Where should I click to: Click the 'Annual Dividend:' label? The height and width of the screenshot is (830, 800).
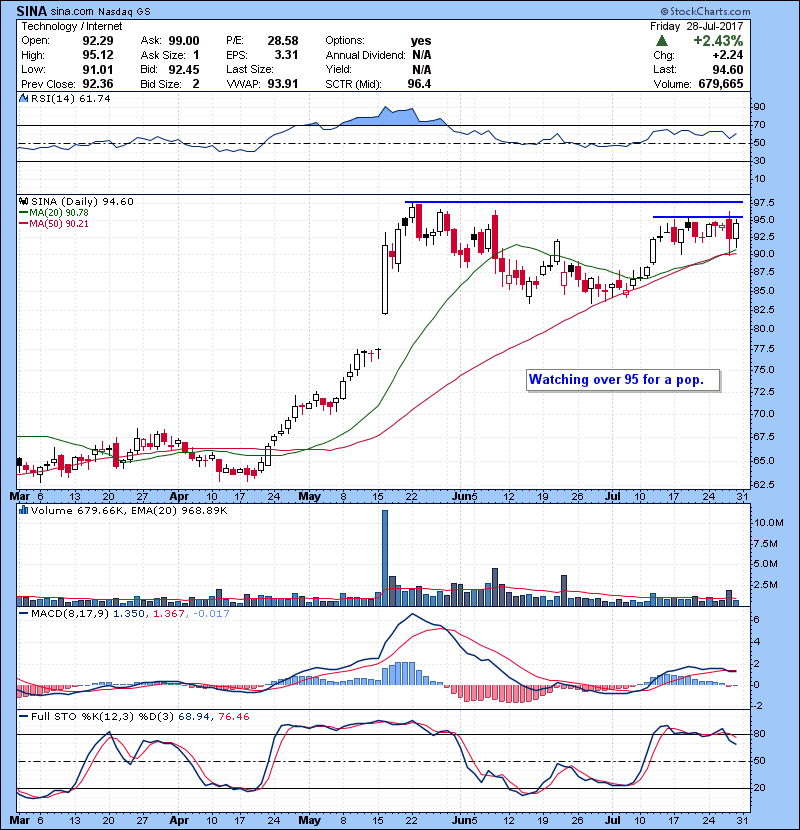[365, 55]
